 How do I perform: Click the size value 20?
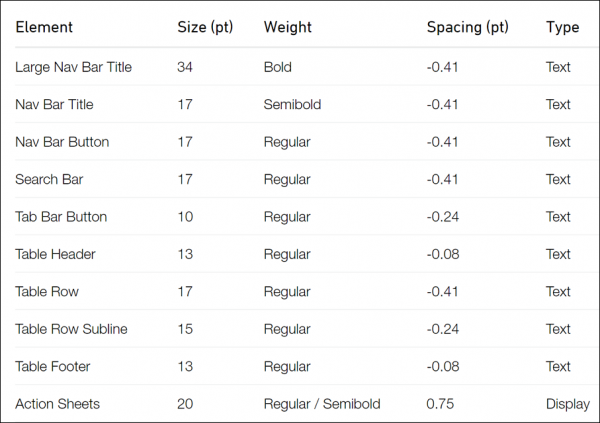pos(186,404)
